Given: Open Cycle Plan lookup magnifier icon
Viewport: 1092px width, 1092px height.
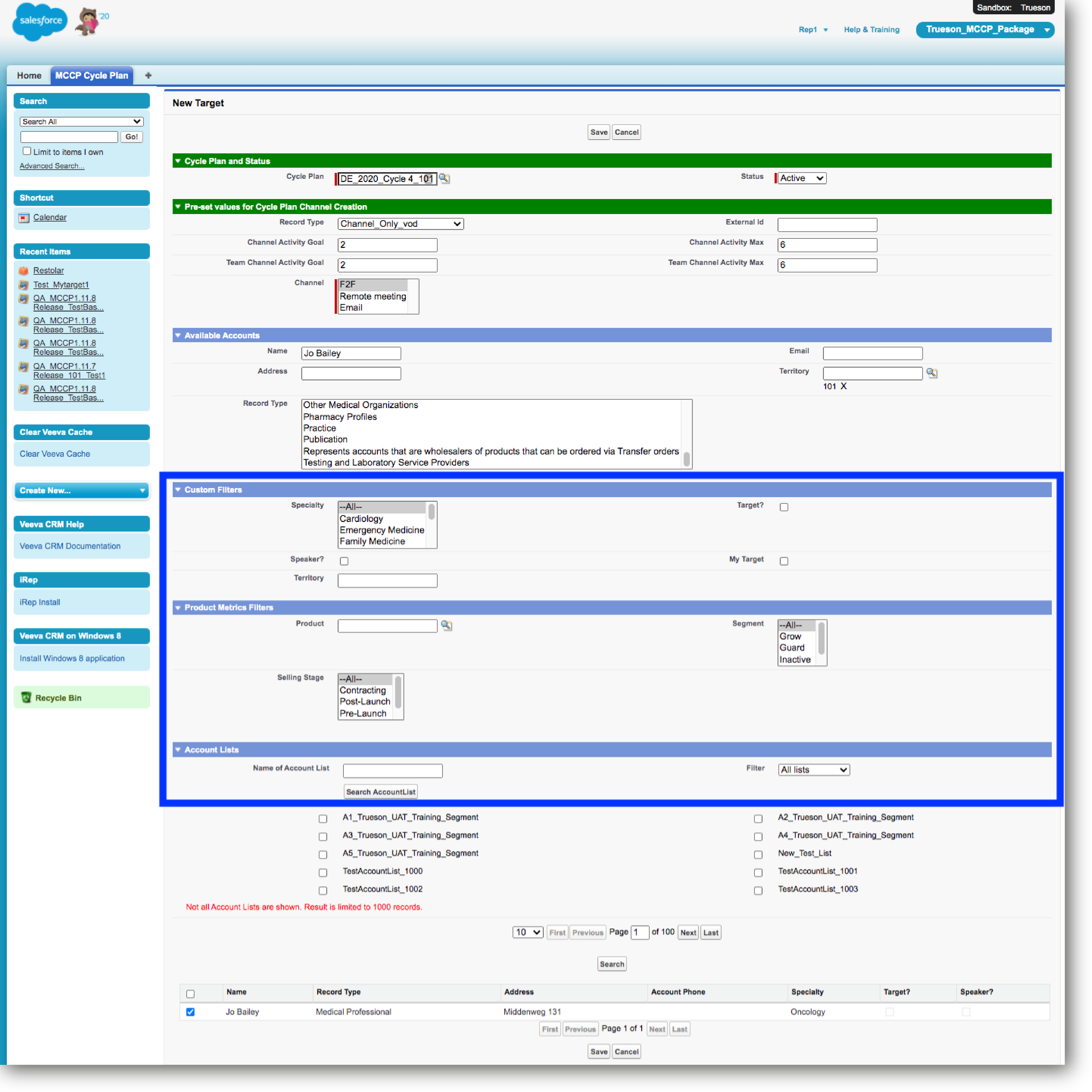Looking at the screenshot, I should (445, 179).
